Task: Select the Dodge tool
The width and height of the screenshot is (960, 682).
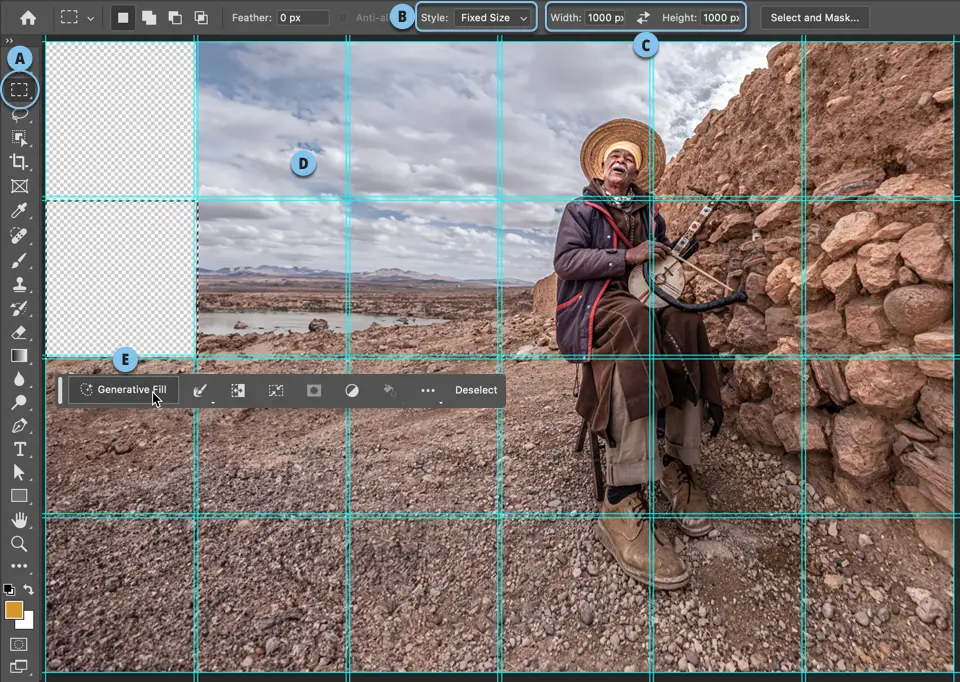Action: [20, 402]
